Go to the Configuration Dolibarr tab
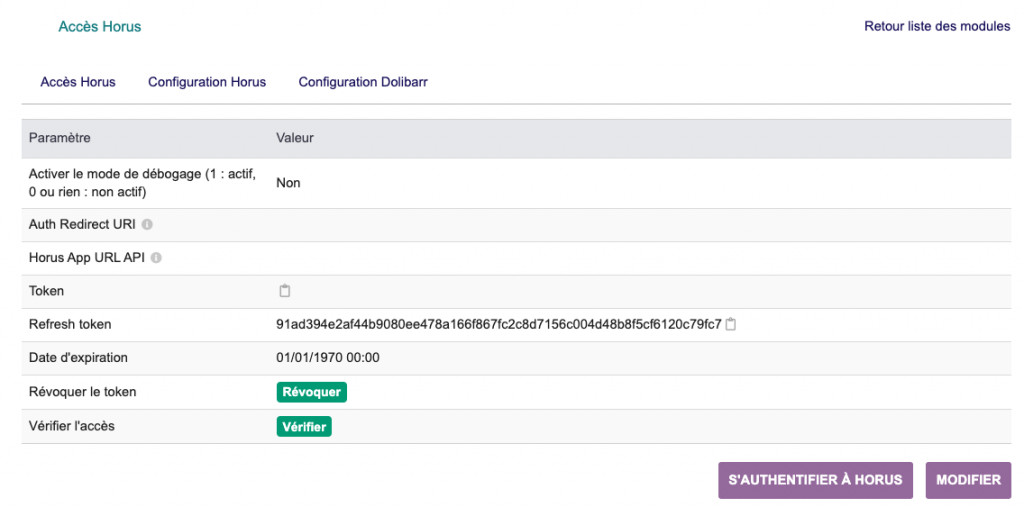The width and height of the screenshot is (1024, 507). 363,82
